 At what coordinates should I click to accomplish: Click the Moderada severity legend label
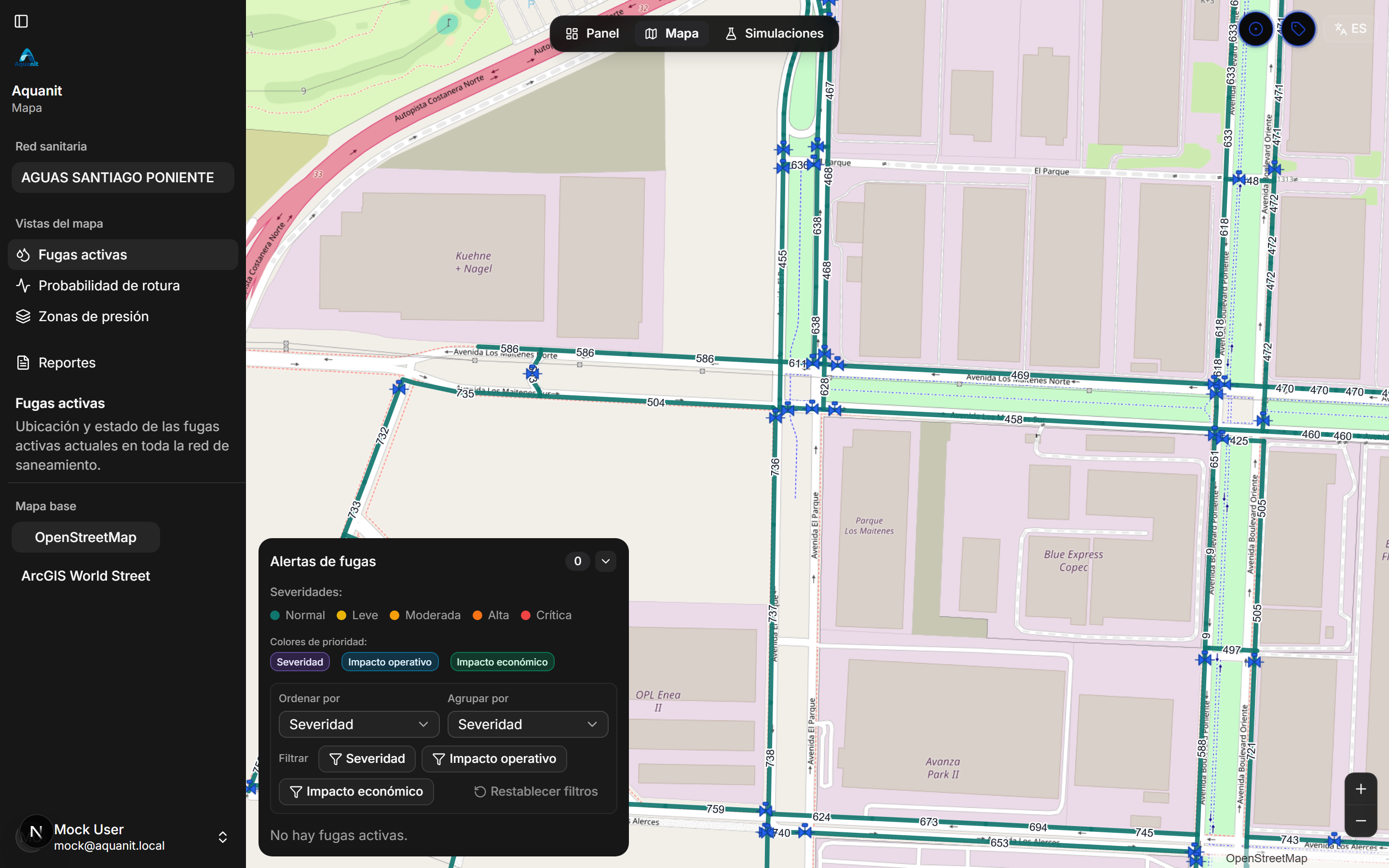[x=433, y=615]
